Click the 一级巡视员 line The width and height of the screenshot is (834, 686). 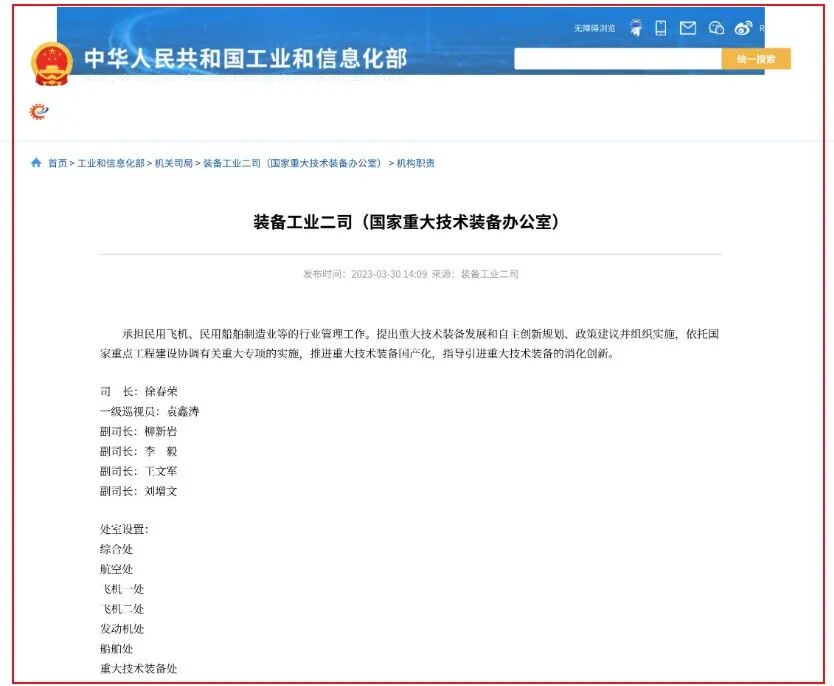tap(149, 411)
